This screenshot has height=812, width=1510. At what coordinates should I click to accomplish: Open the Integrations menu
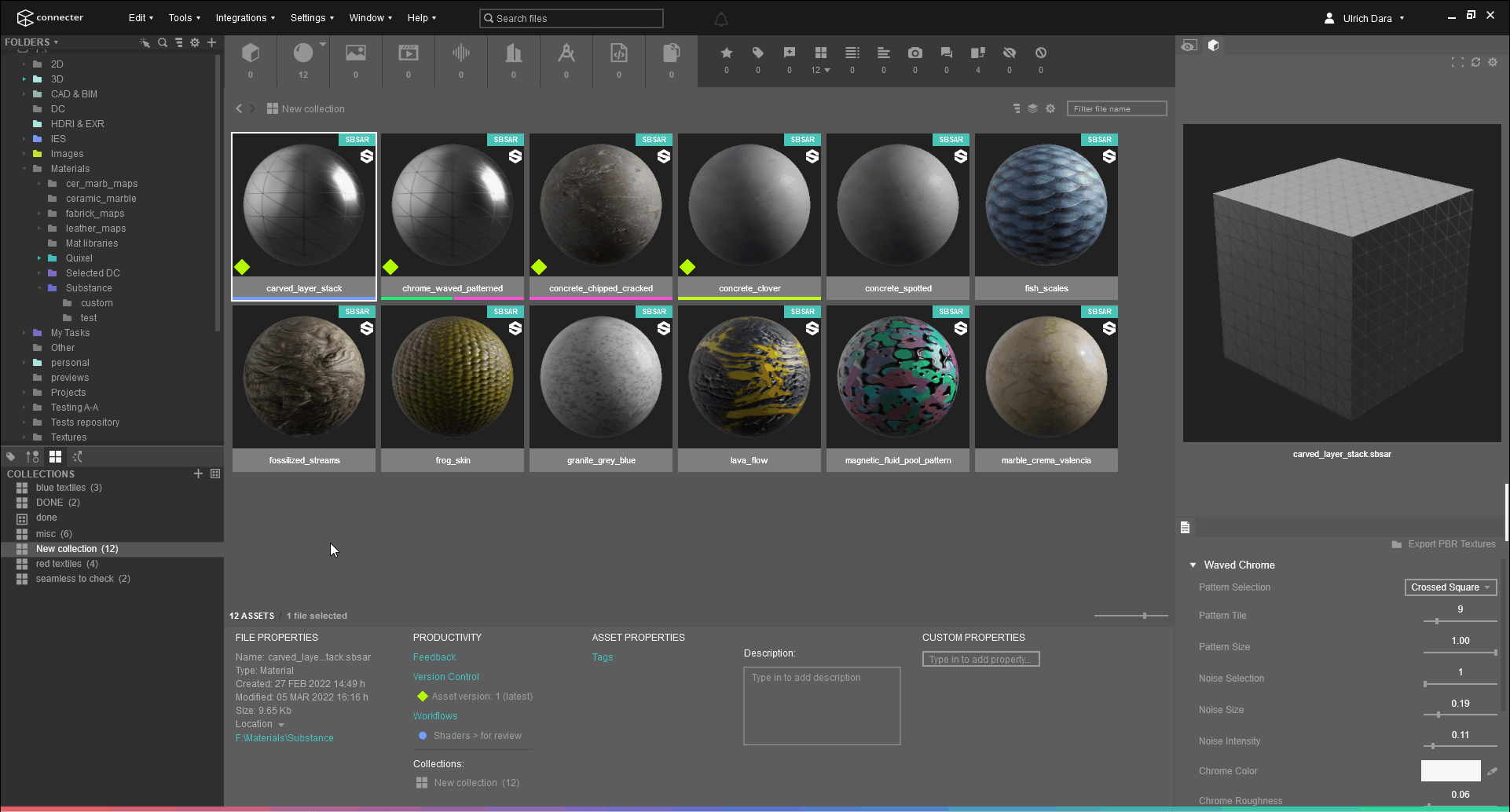pyautogui.click(x=245, y=18)
